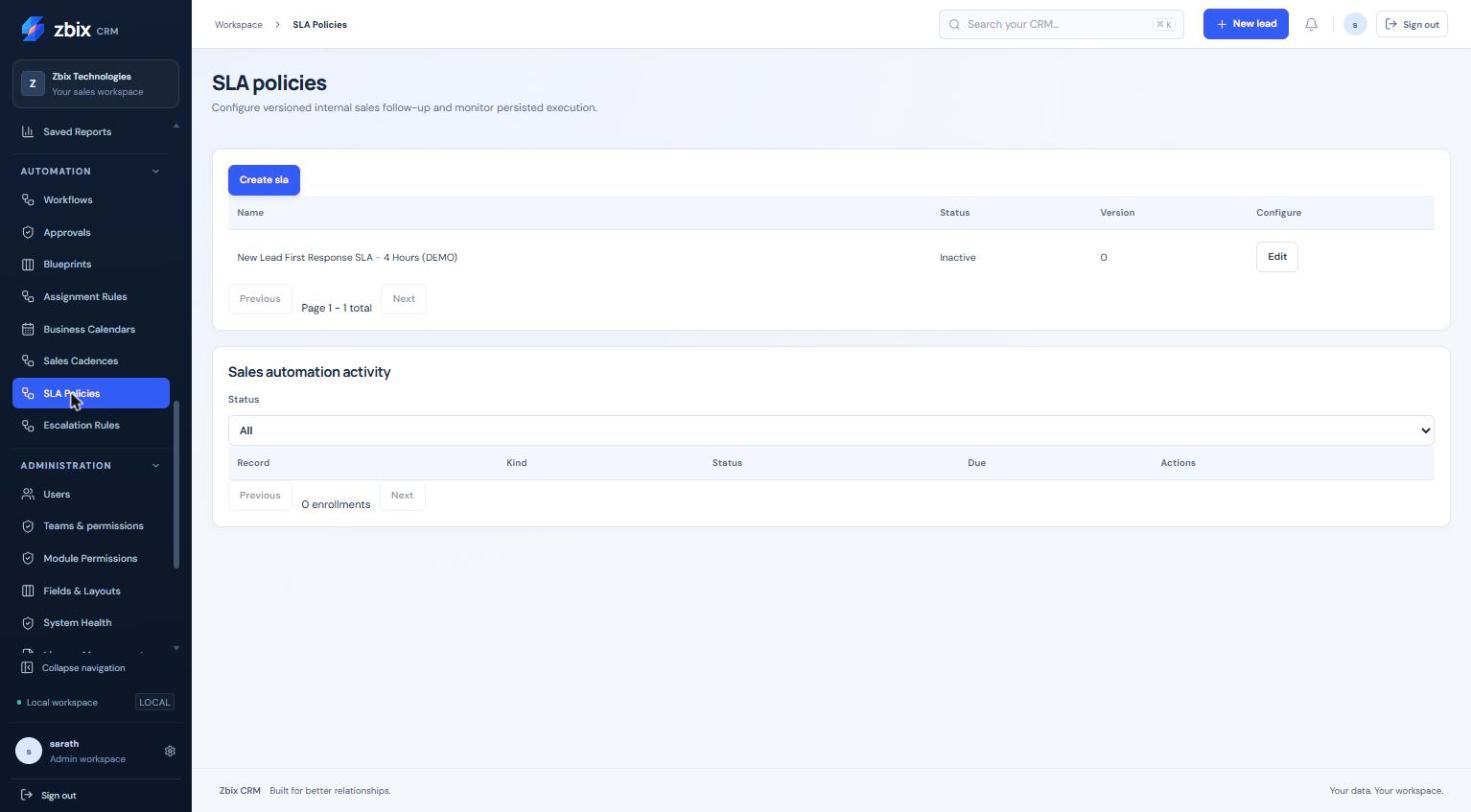The height and width of the screenshot is (812, 1471).
Task: Focus the Search your CRM field
Action: (x=1061, y=24)
